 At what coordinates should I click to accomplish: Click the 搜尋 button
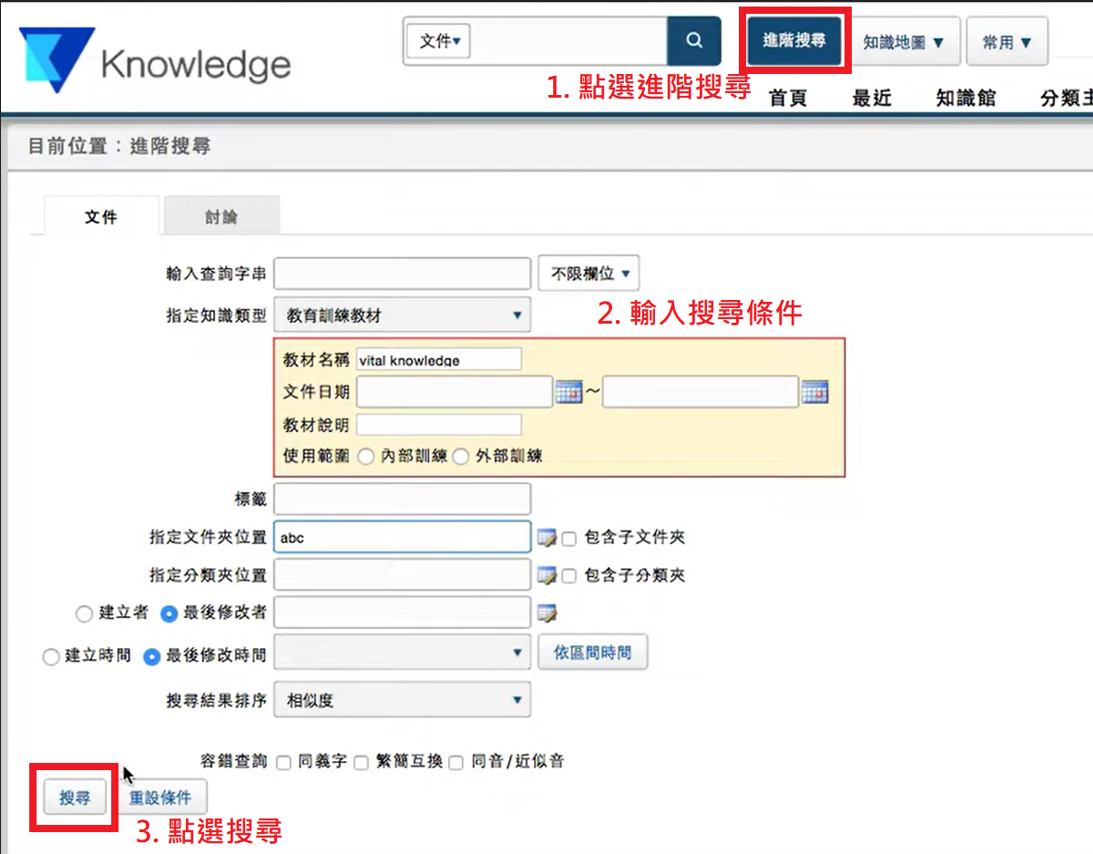(x=74, y=798)
